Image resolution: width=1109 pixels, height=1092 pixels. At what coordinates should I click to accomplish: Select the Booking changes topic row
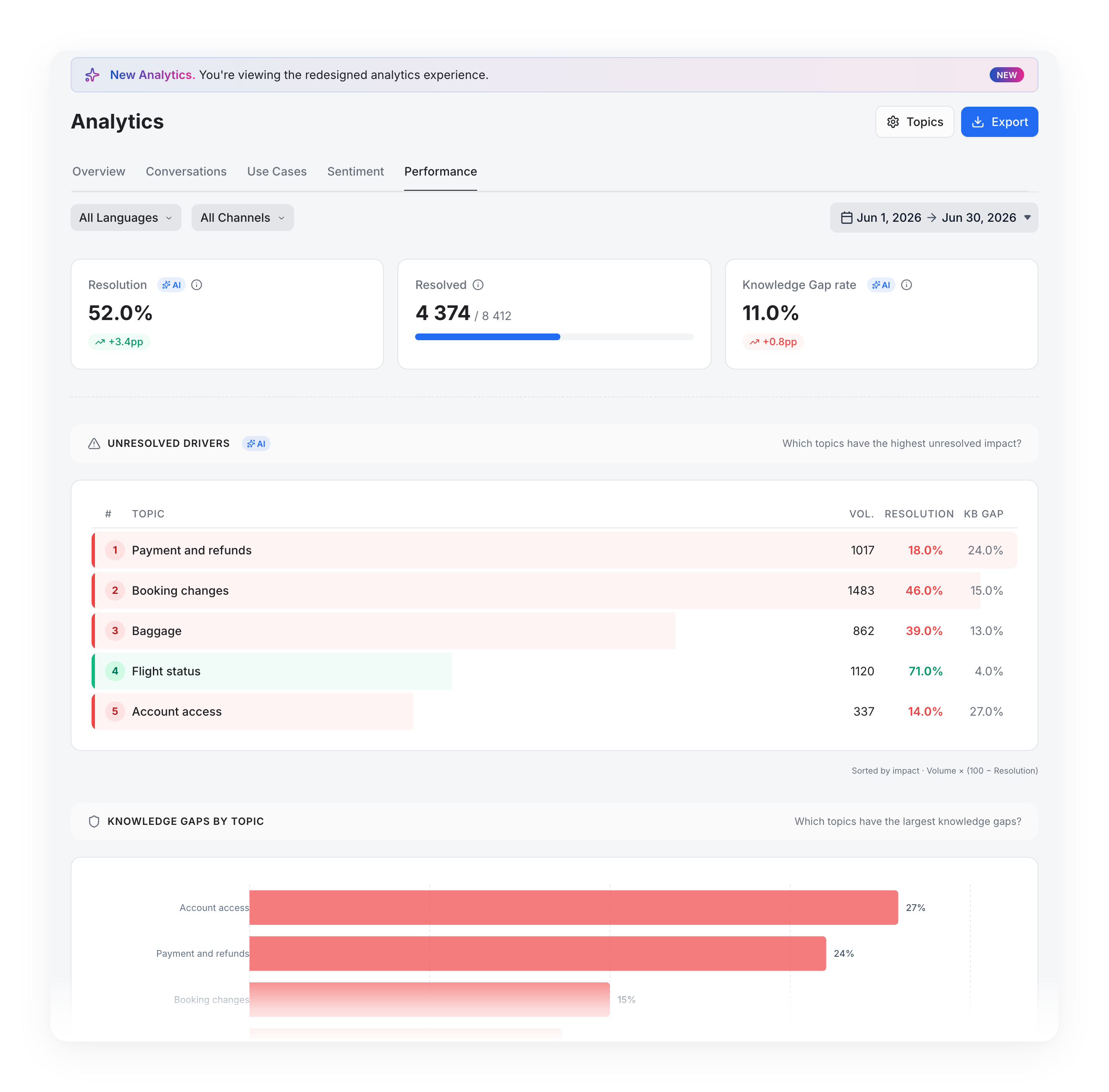554,590
